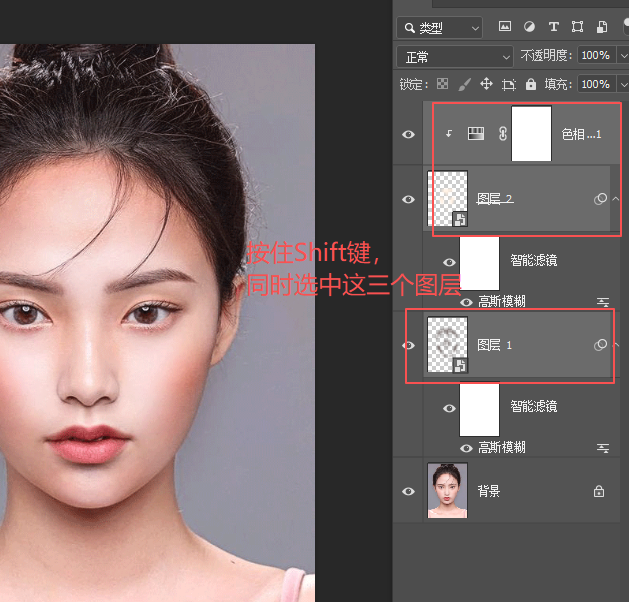Click the shape layer filter icon
Viewport: 629px width, 602px height.
click(x=577, y=26)
